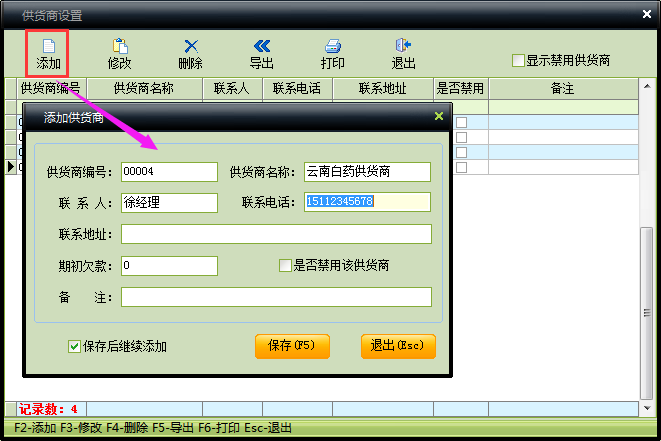Tick third row 是否禁用 checkbox in table

(462, 152)
